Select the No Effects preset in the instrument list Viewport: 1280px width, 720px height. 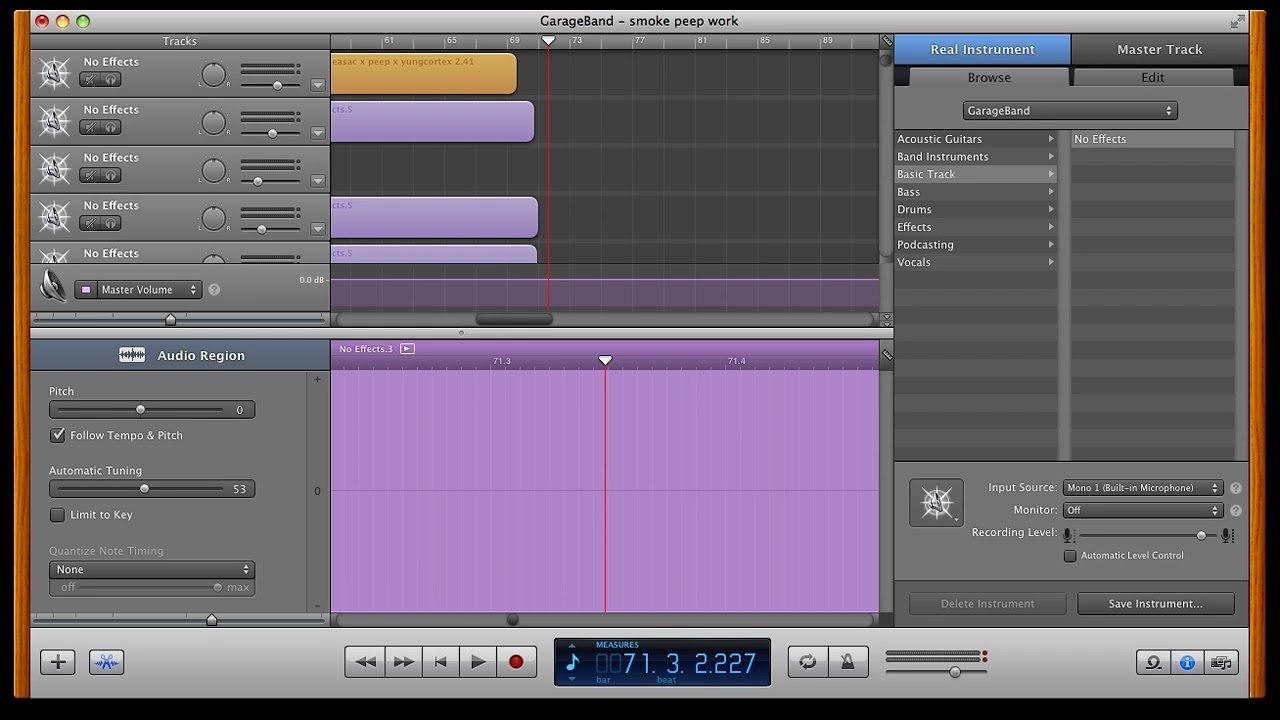click(1152, 139)
